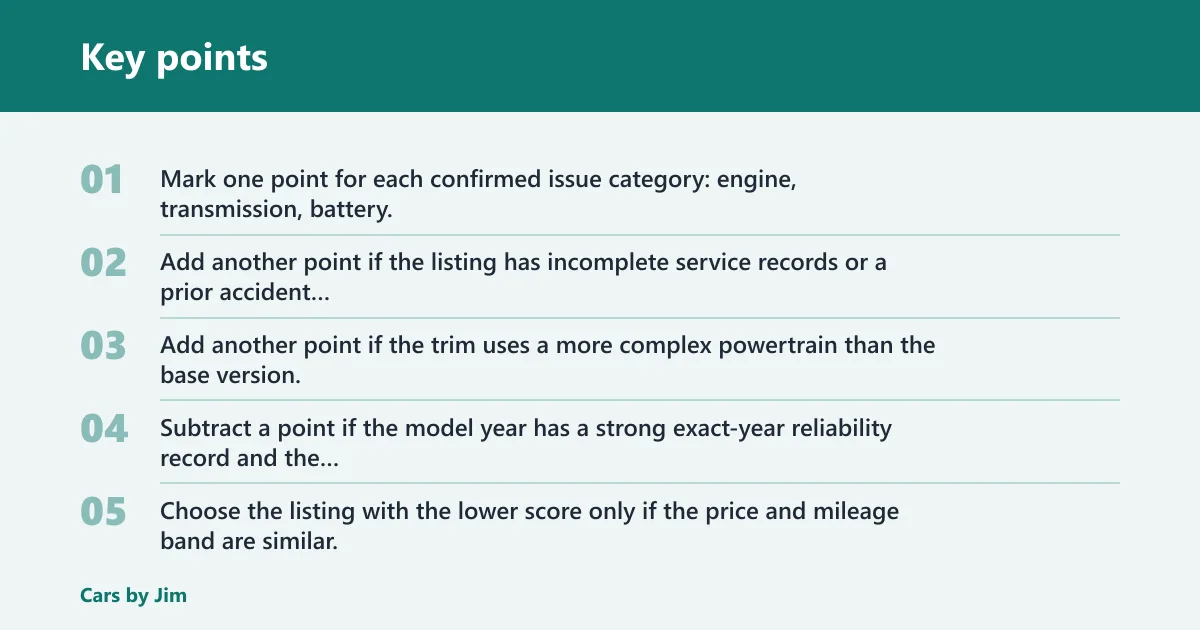Click the words 'band are similar.'
The width and height of the screenshot is (1200, 630).
tap(248, 542)
